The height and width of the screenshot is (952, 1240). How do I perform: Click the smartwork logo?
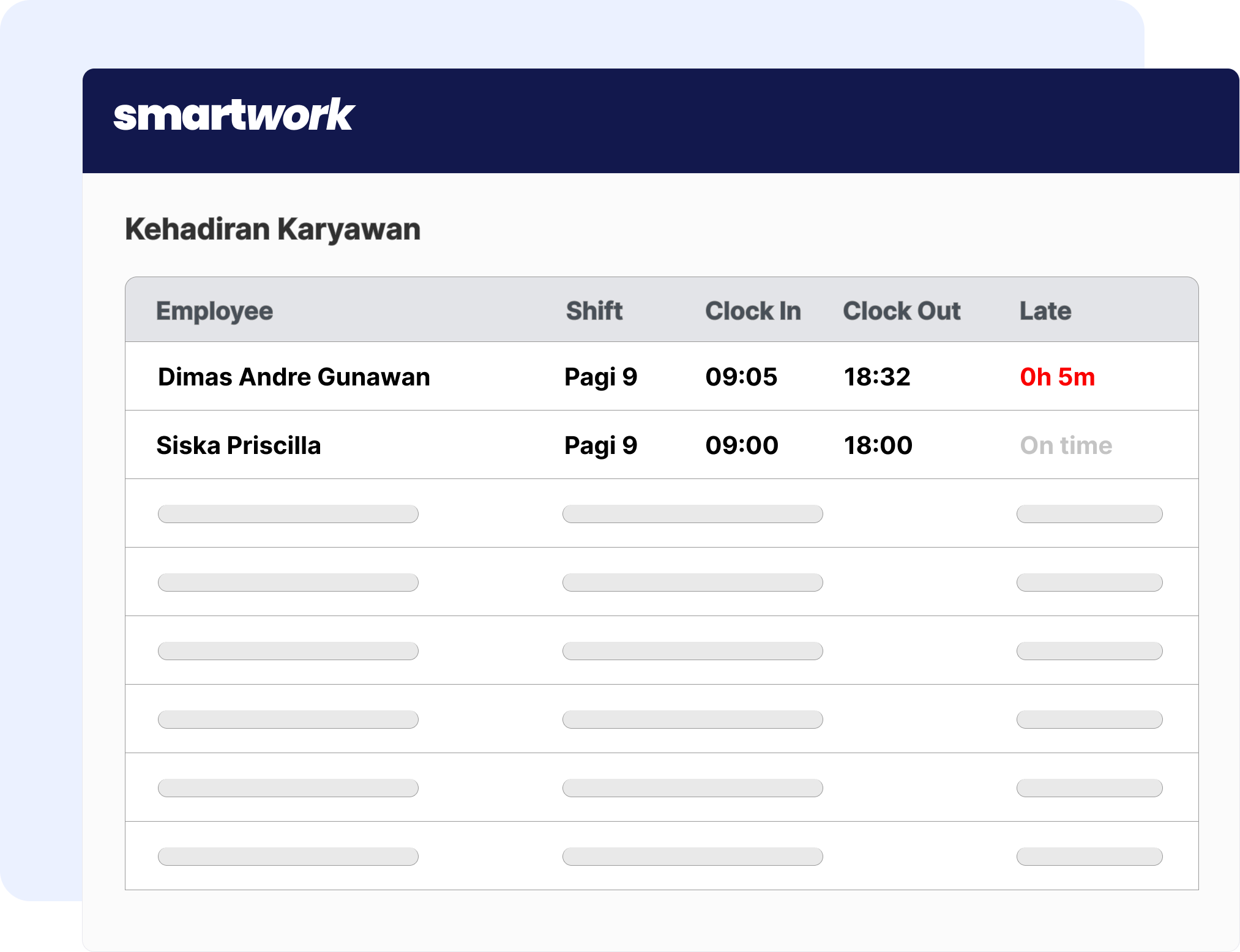click(x=236, y=116)
